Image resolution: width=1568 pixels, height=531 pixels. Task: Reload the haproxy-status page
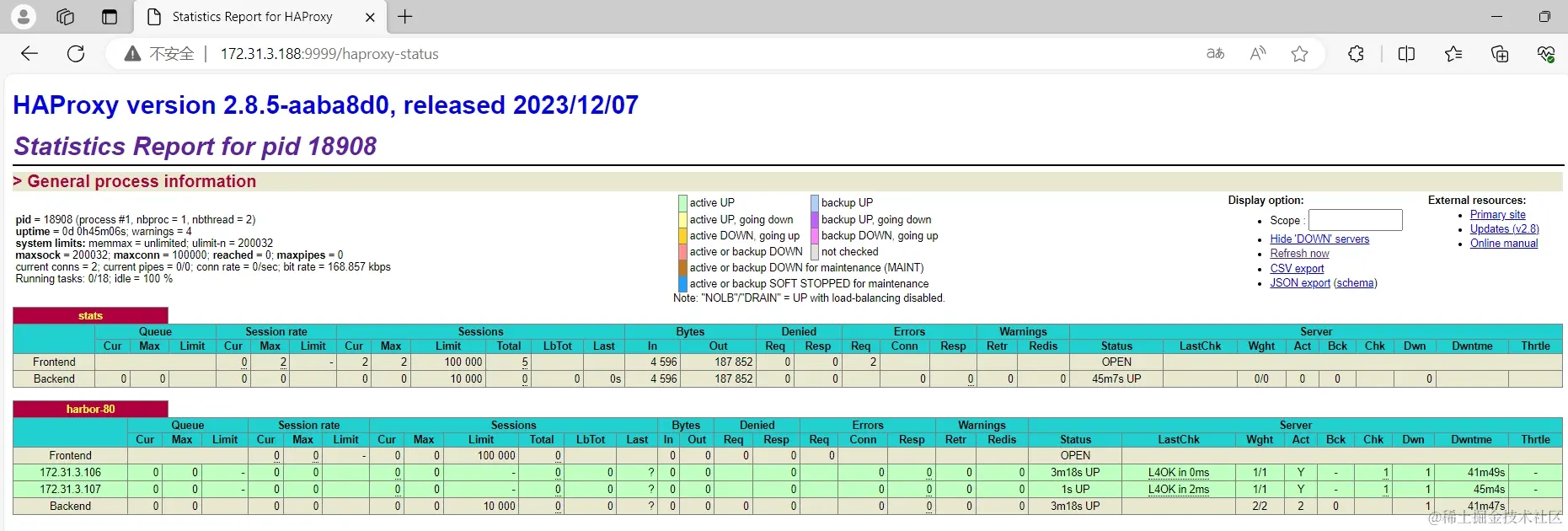pos(76,54)
